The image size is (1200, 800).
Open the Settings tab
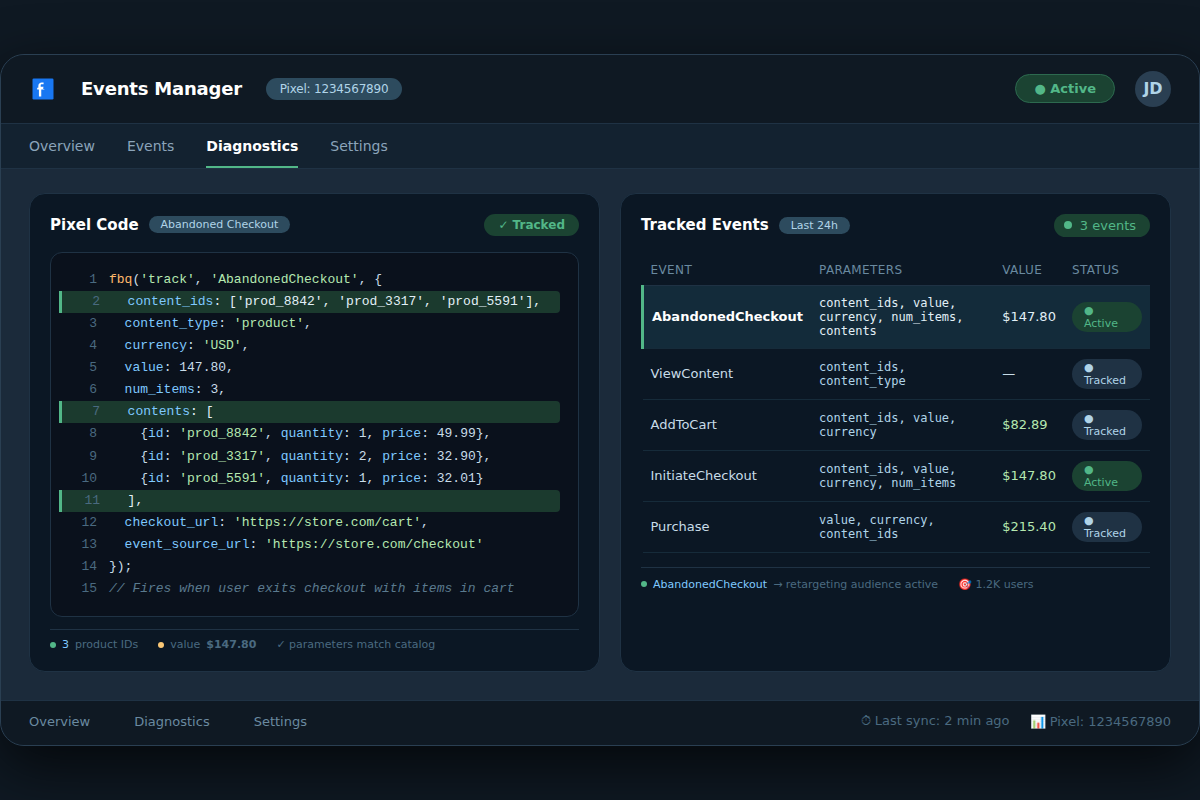click(359, 146)
